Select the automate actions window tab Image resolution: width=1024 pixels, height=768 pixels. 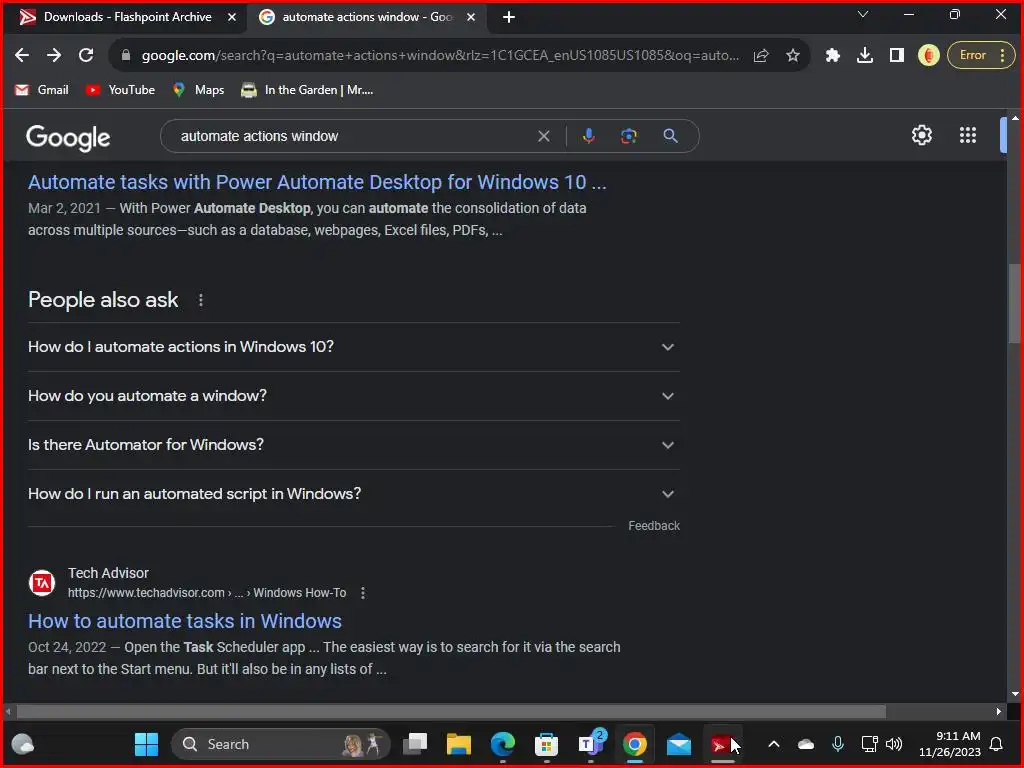click(x=367, y=17)
